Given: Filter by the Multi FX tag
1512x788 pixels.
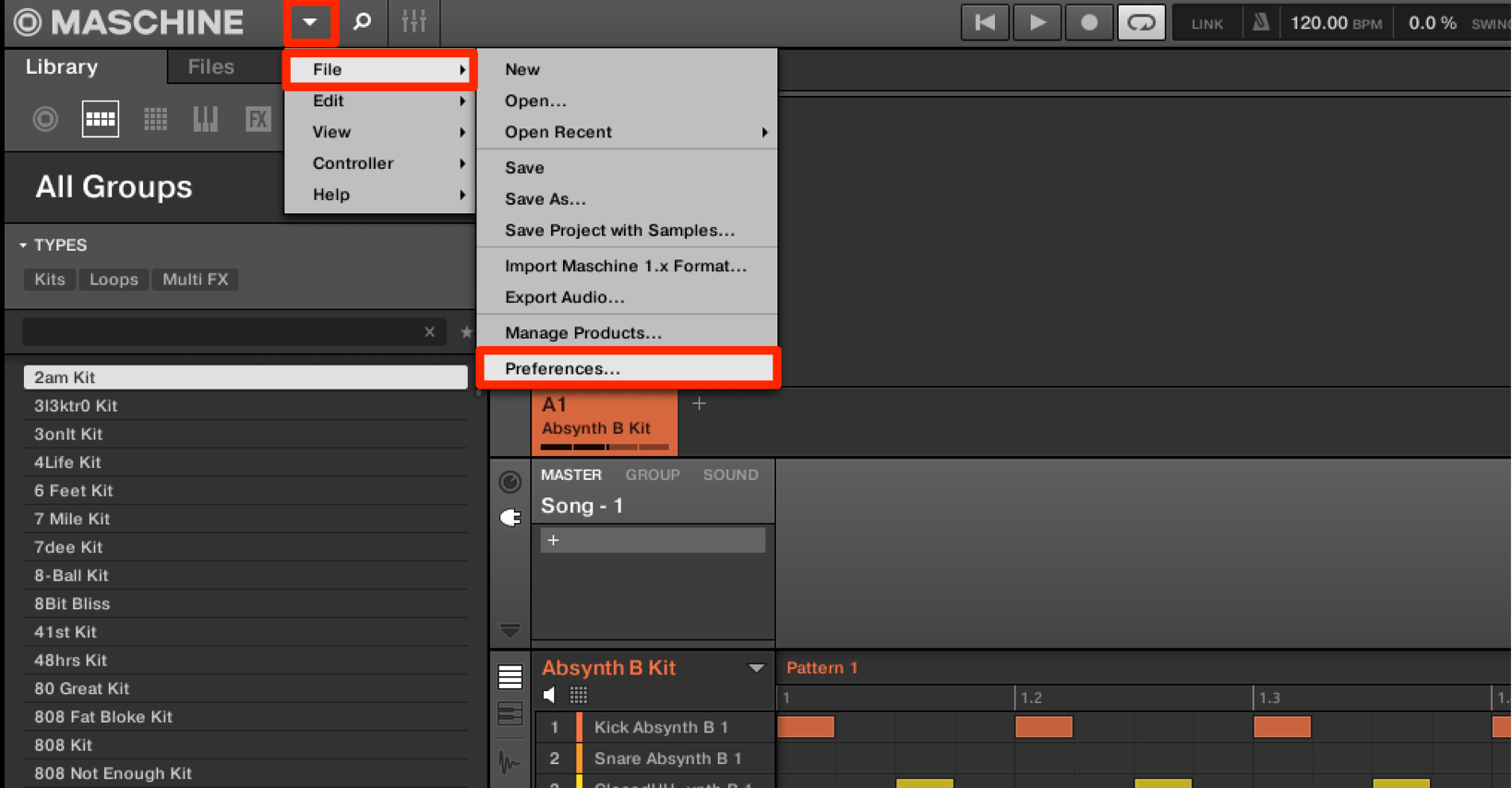Looking at the screenshot, I should (x=195, y=280).
